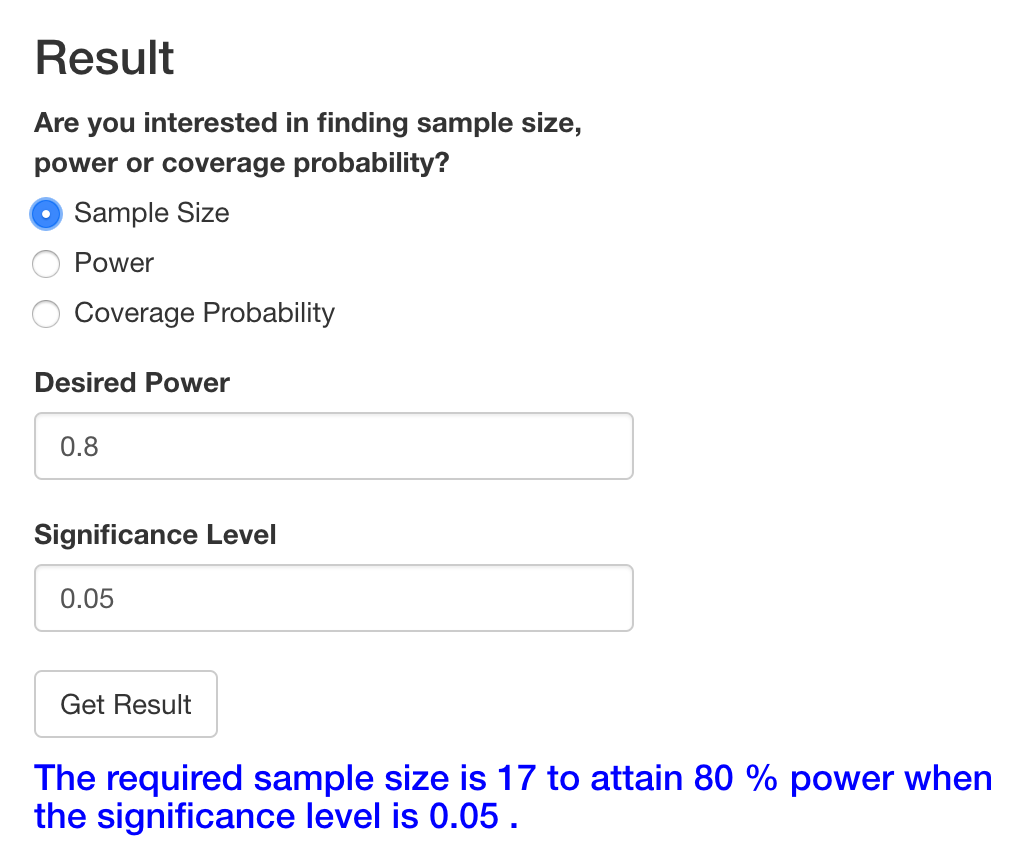Click the 'Result' page heading
Viewport: 1022px width, 858px height.
click(105, 58)
